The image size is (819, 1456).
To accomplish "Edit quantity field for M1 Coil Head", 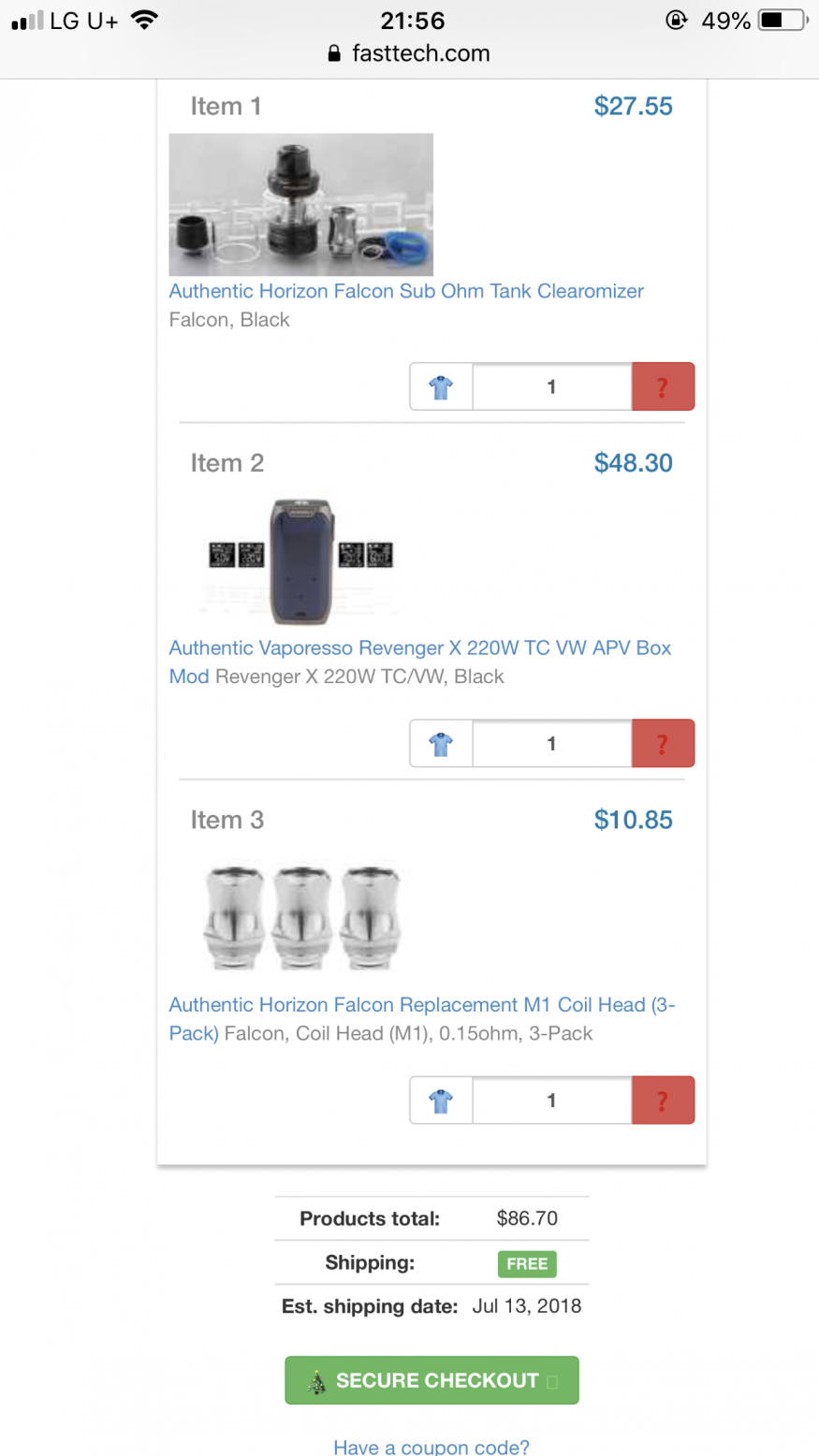I will pos(551,1100).
